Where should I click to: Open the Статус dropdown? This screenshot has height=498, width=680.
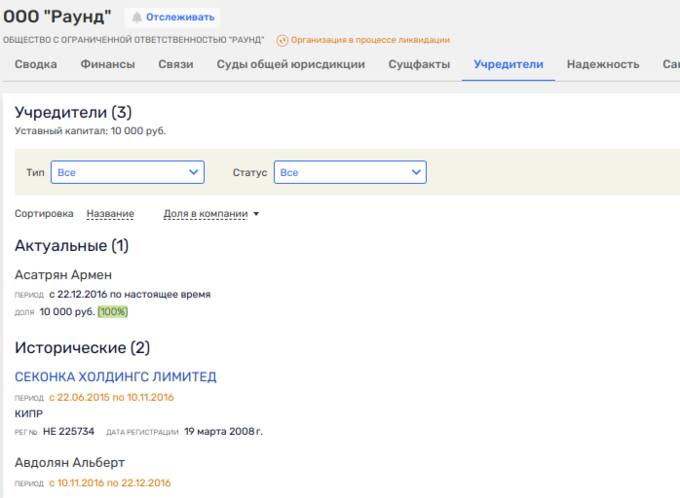pos(350,172)
